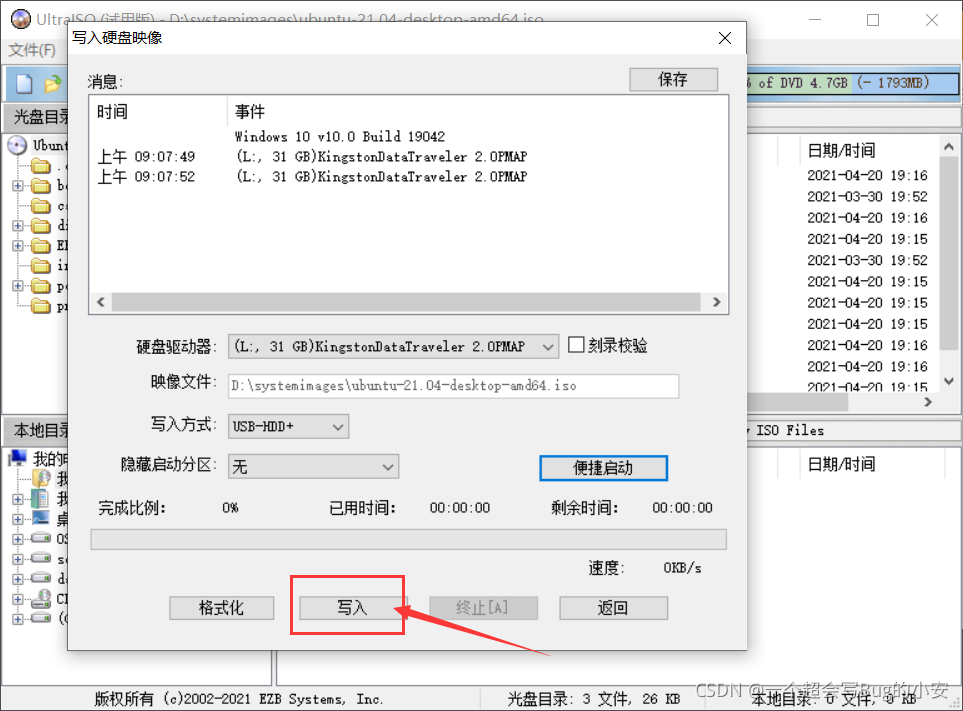Expand the Desktop node in local tree
Screen dimensions: 963x711
(x=18, y=519)
